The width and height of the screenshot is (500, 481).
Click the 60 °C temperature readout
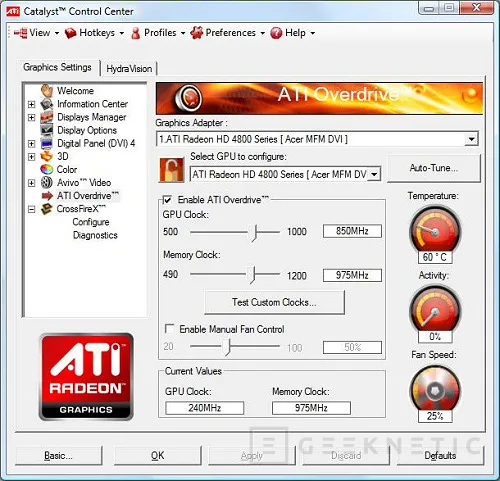tap(435, 257)
